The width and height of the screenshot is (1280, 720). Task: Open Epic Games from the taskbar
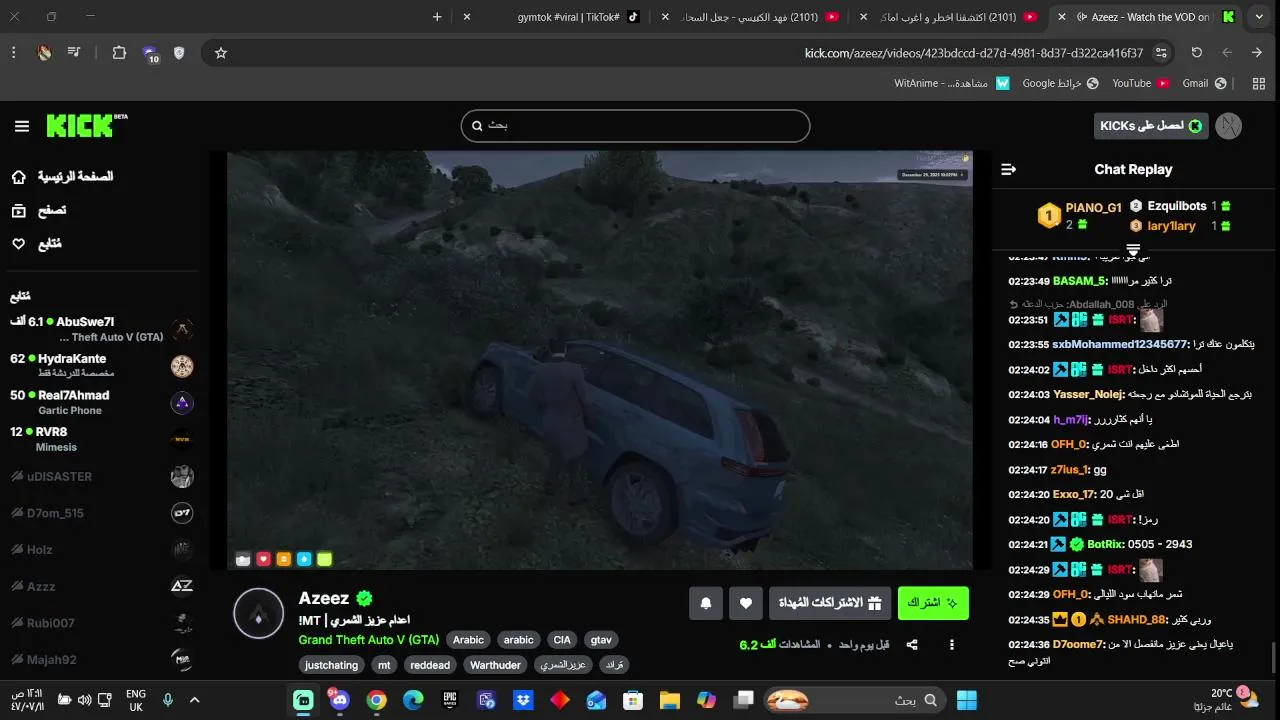point(450,700)
